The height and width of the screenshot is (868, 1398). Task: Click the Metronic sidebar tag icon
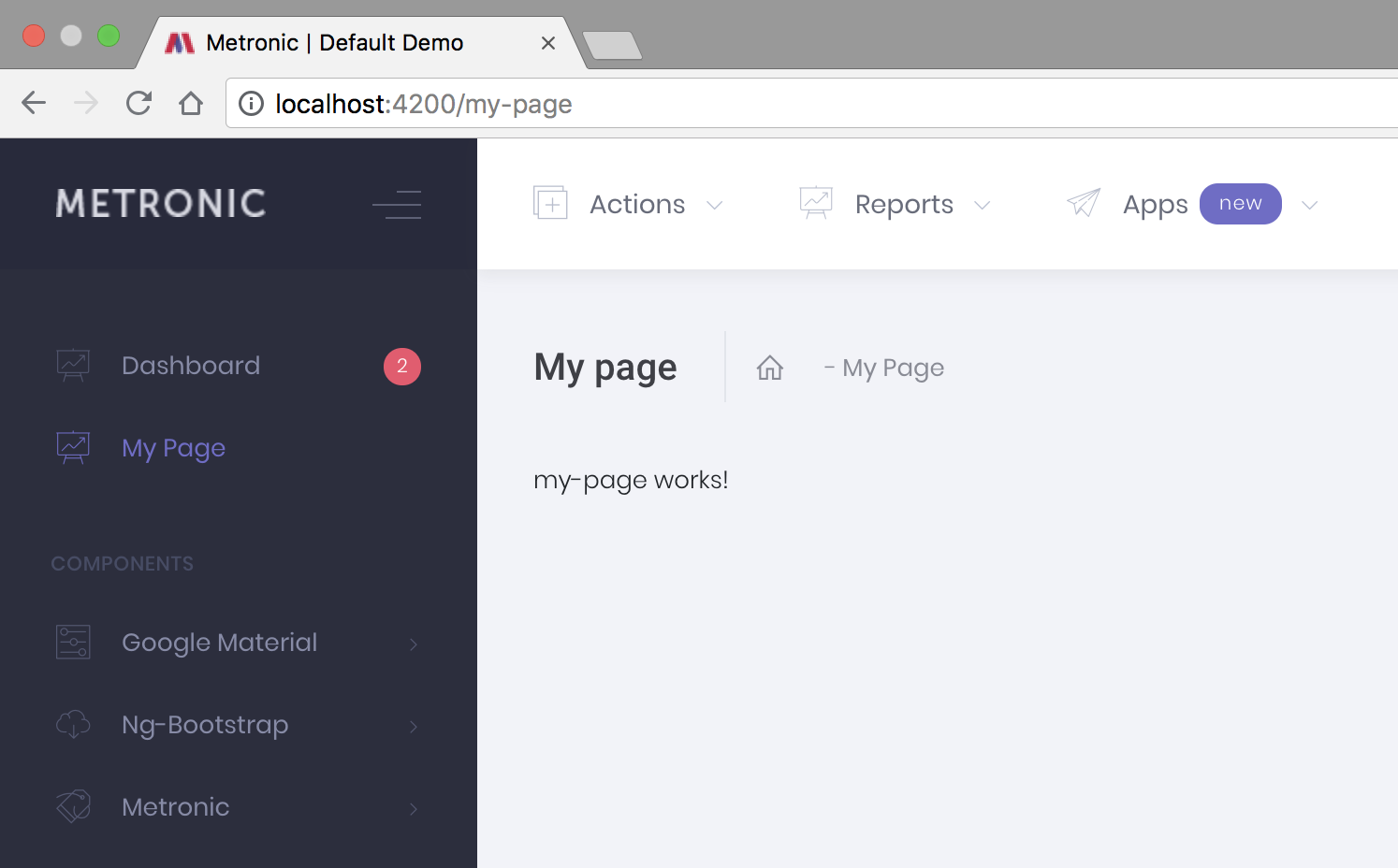point(73,806)
